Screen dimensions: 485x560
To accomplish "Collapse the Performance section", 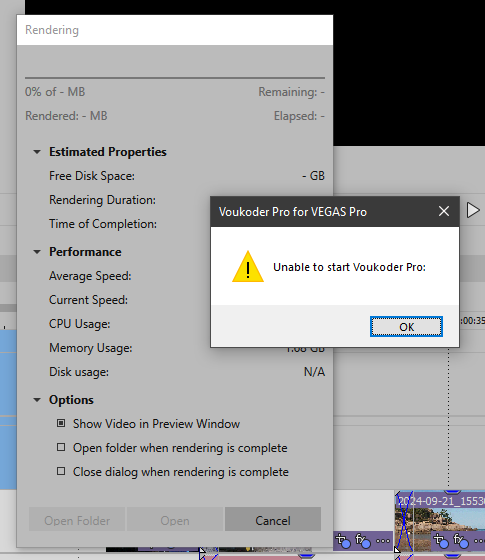I will click(x=37, y=252).
